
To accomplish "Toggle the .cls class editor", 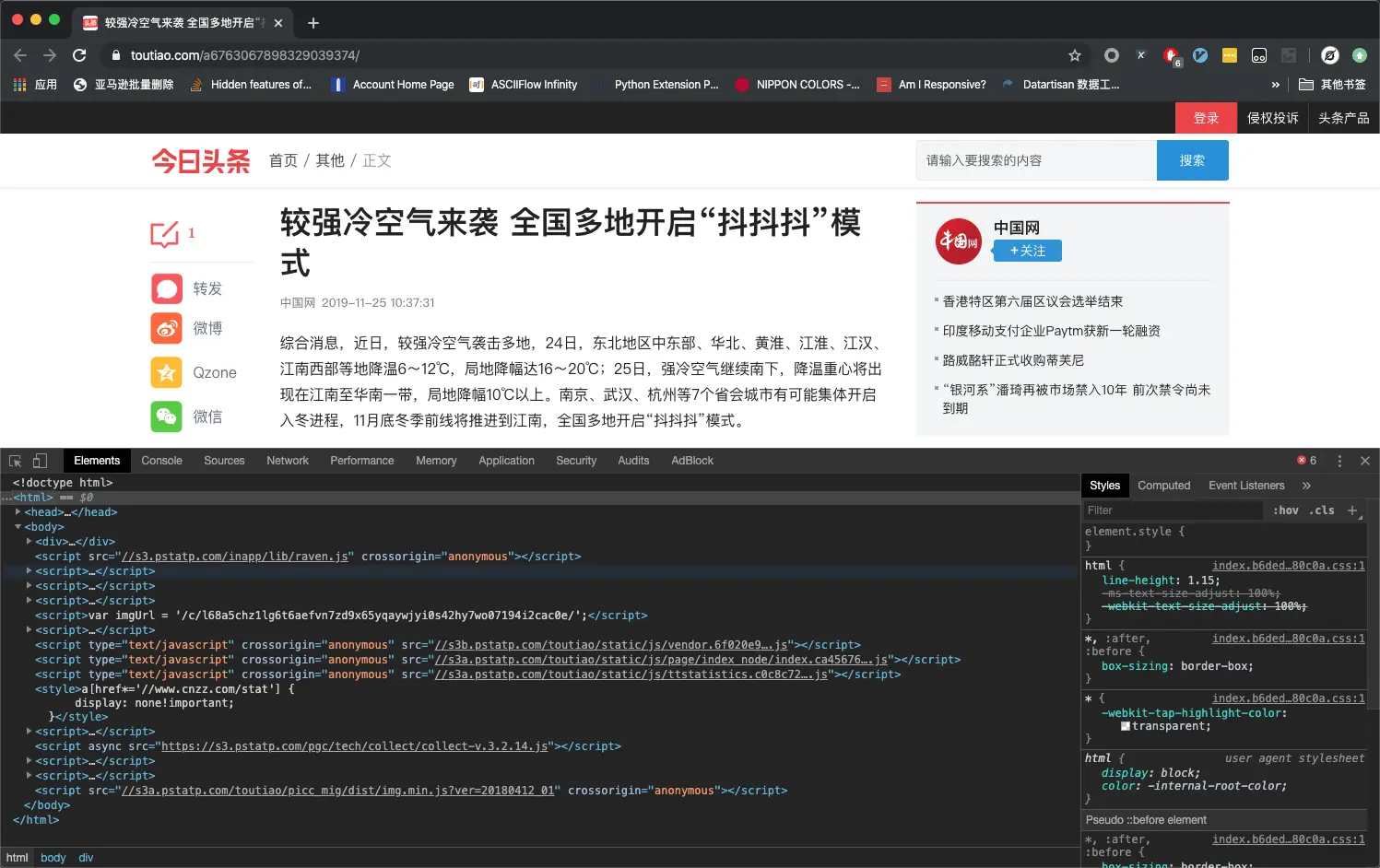I will (x=1322, y=510).
